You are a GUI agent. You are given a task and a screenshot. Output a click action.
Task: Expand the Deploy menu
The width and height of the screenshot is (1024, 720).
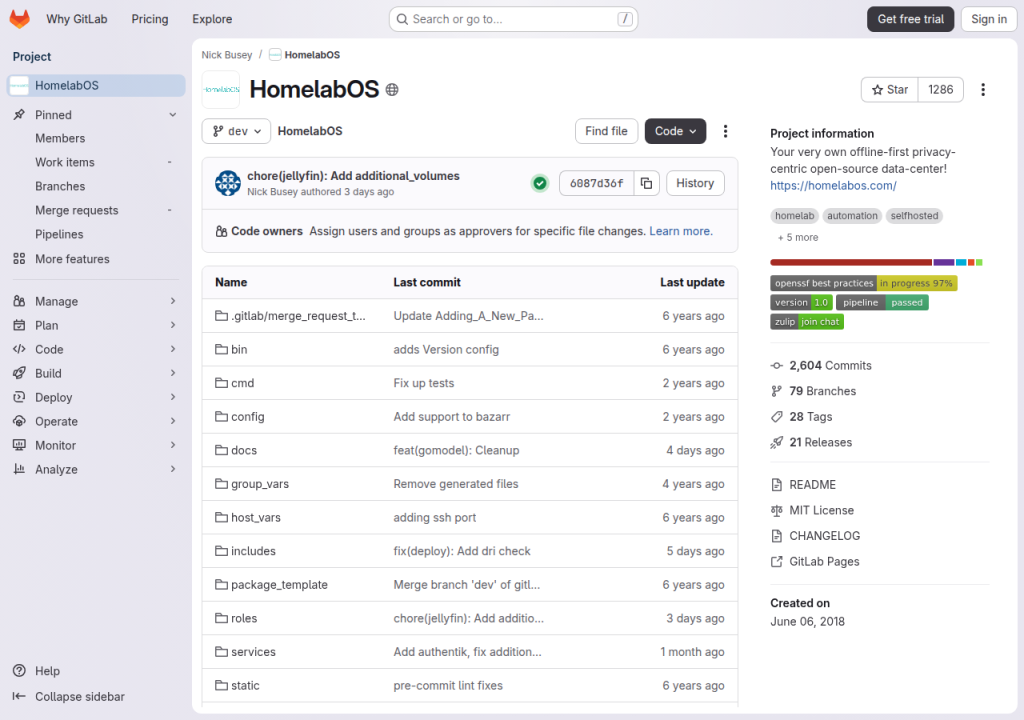tap(96, 397)
